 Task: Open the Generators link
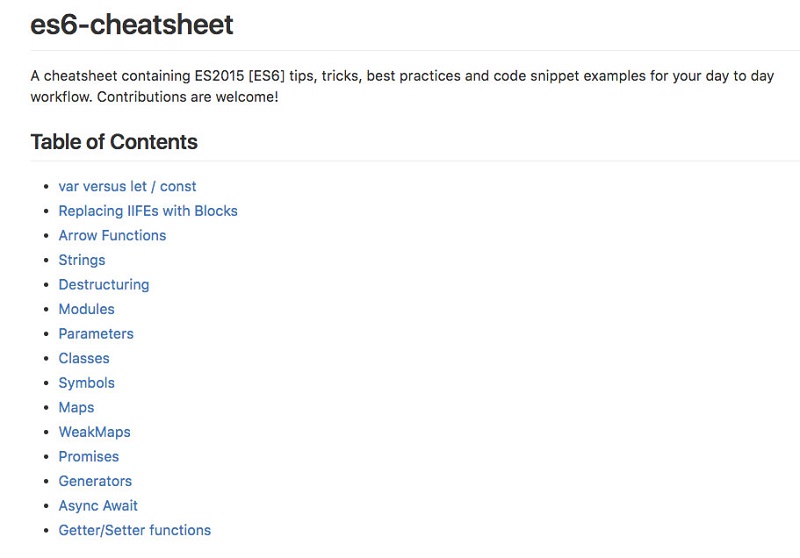coord(95,481)
